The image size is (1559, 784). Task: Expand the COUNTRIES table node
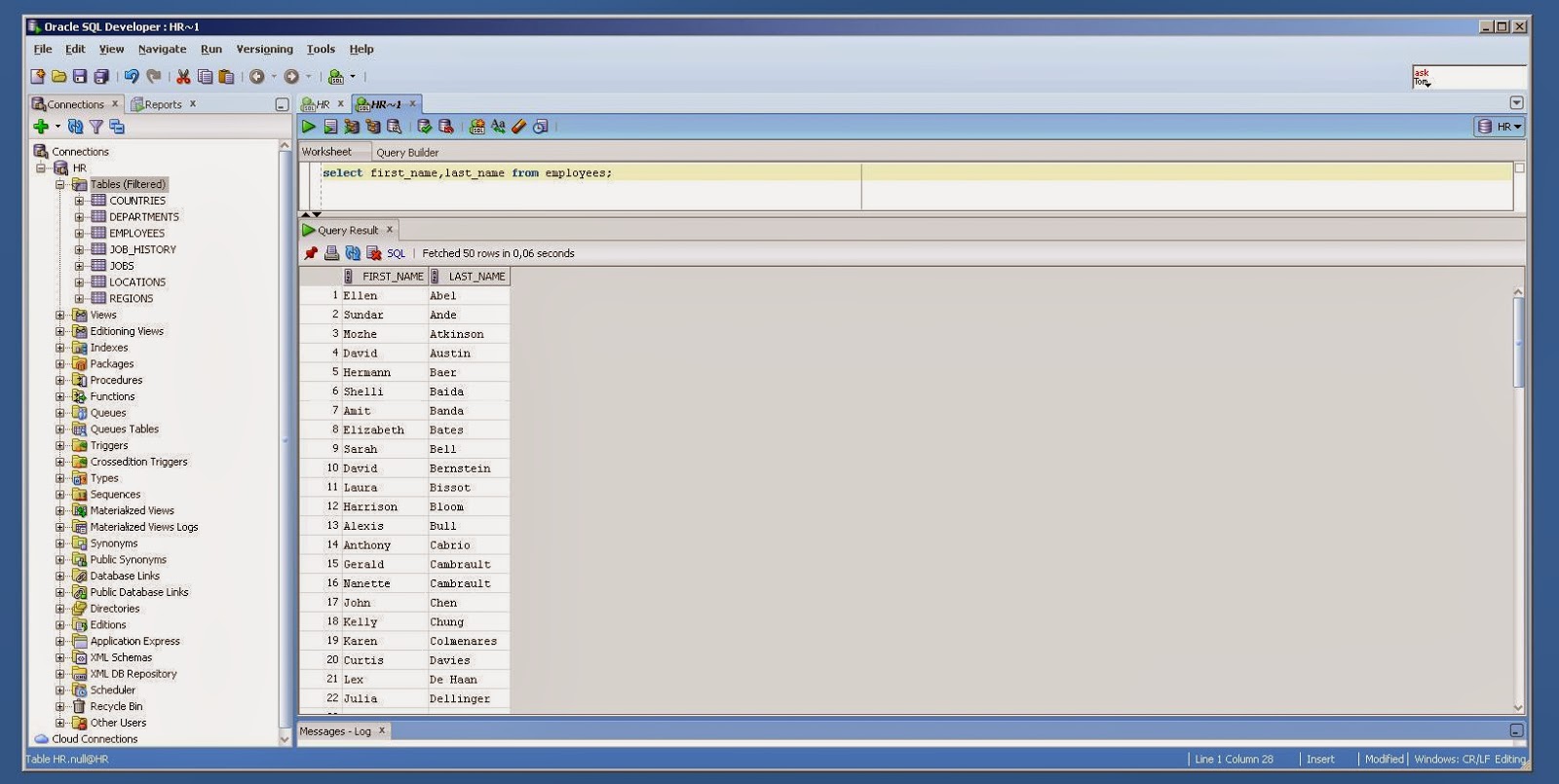(80, 201)
